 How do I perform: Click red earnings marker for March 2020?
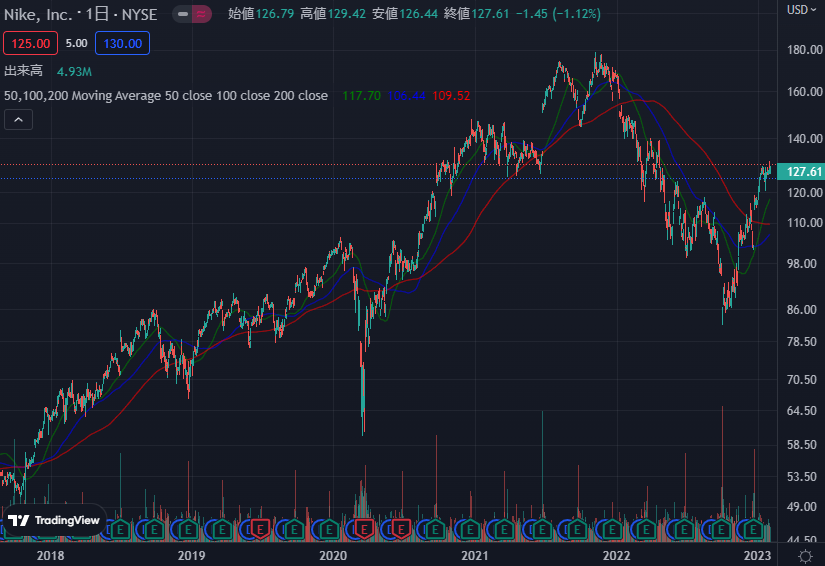click(364, 529)
